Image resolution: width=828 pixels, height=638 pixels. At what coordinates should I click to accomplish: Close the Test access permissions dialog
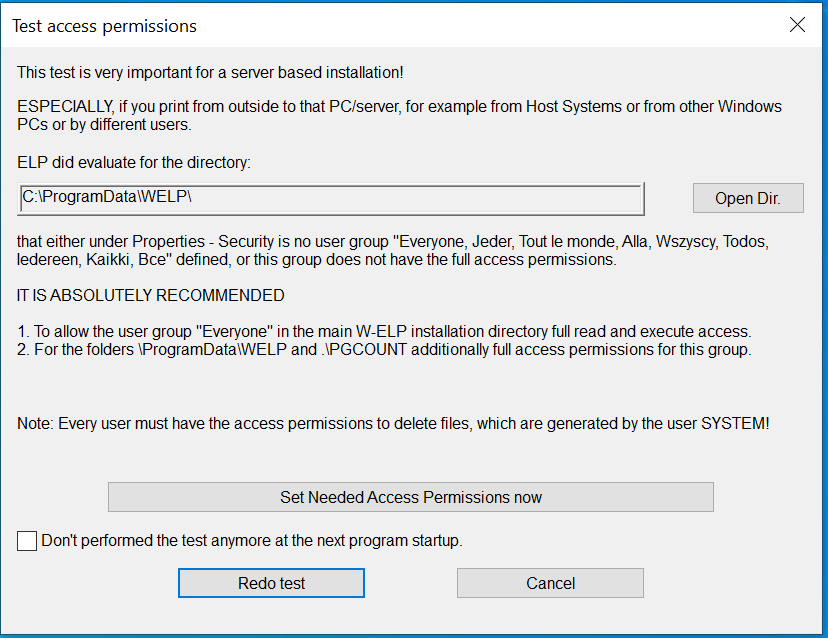pos(797,26)
